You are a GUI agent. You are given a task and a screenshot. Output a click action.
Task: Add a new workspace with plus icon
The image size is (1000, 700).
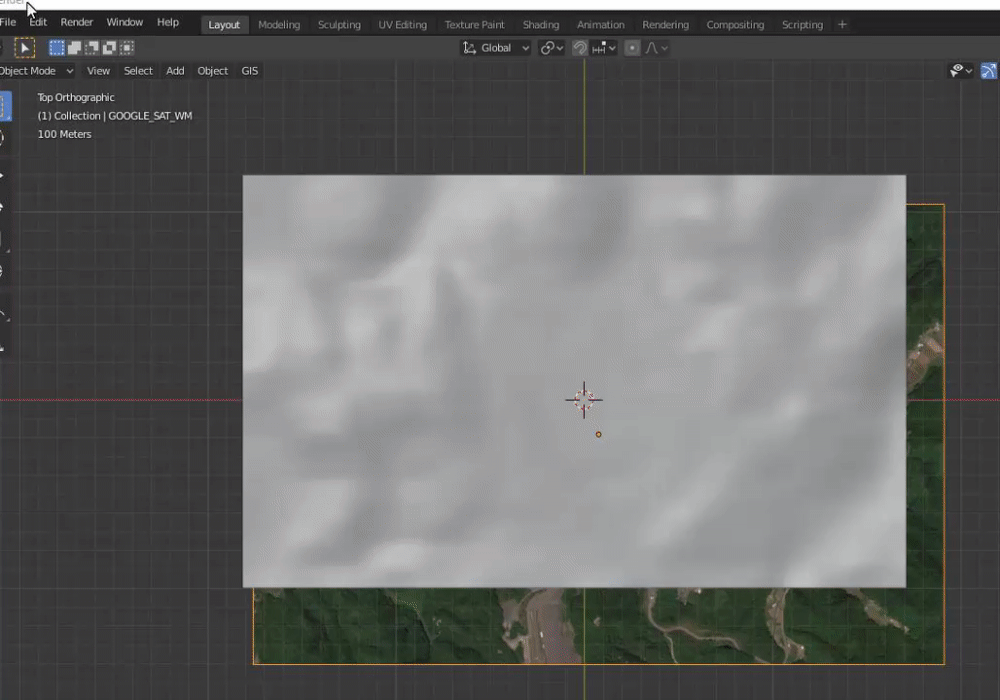[x=842, y=25]
